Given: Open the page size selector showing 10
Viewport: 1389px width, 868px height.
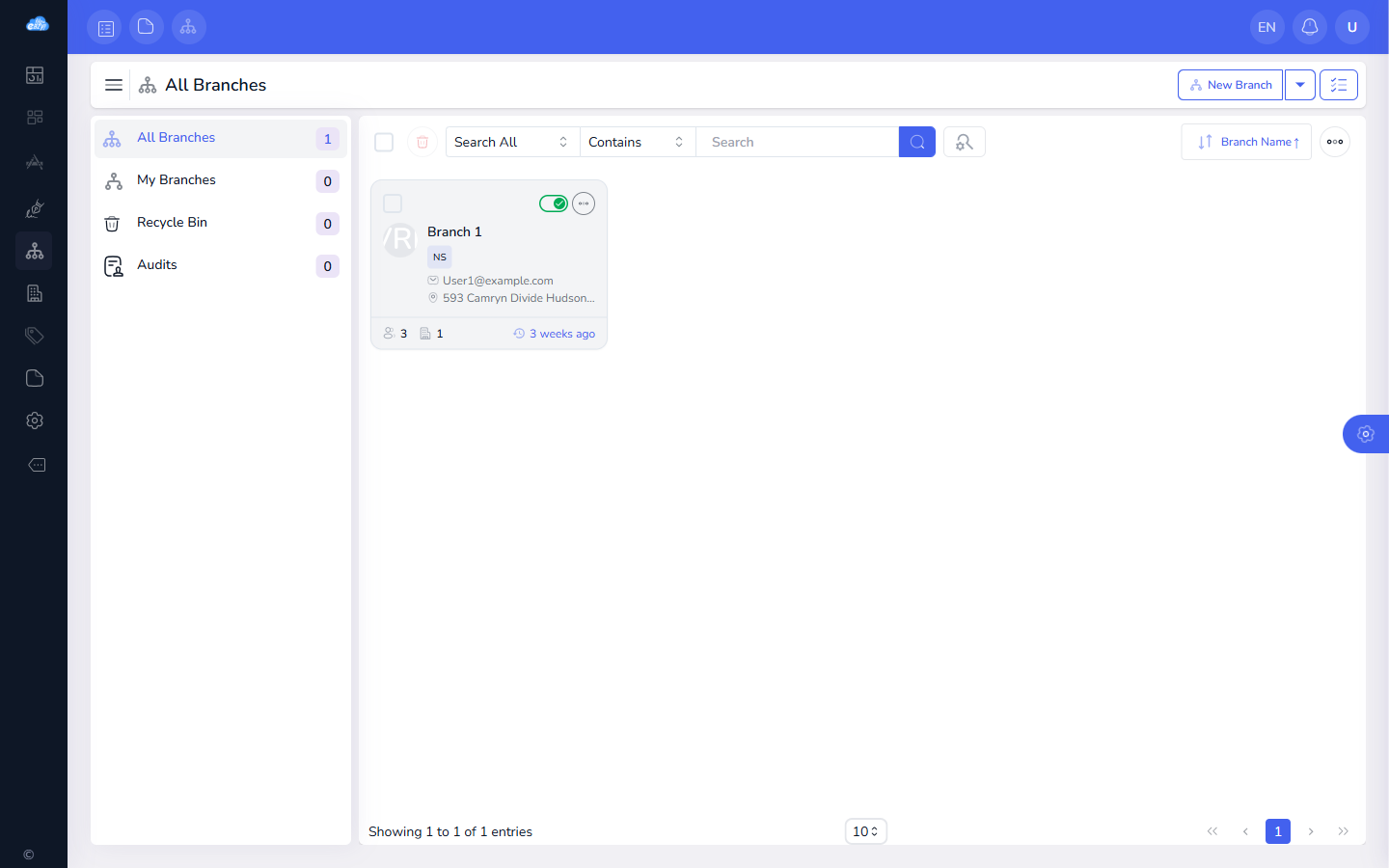Looking at the screenshot, I should (866, 831).
